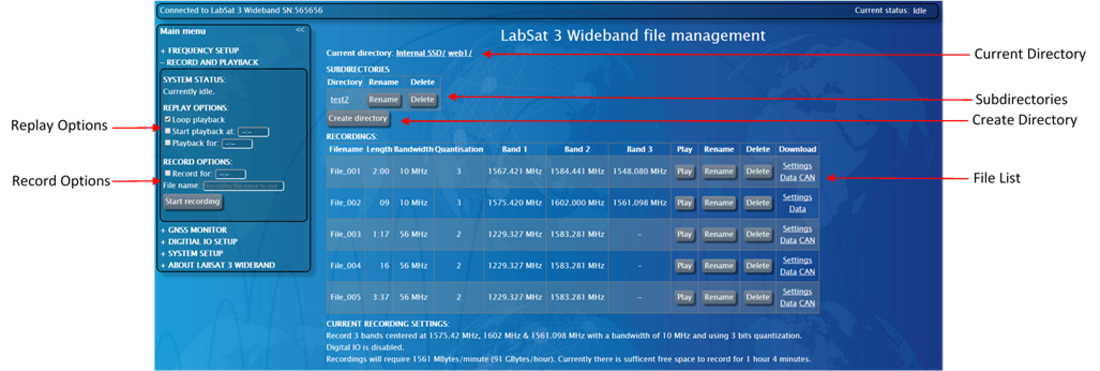Click the 1548.080 MHz Band 3 cell
The image size is (1100, 371).
click(639, 171)
